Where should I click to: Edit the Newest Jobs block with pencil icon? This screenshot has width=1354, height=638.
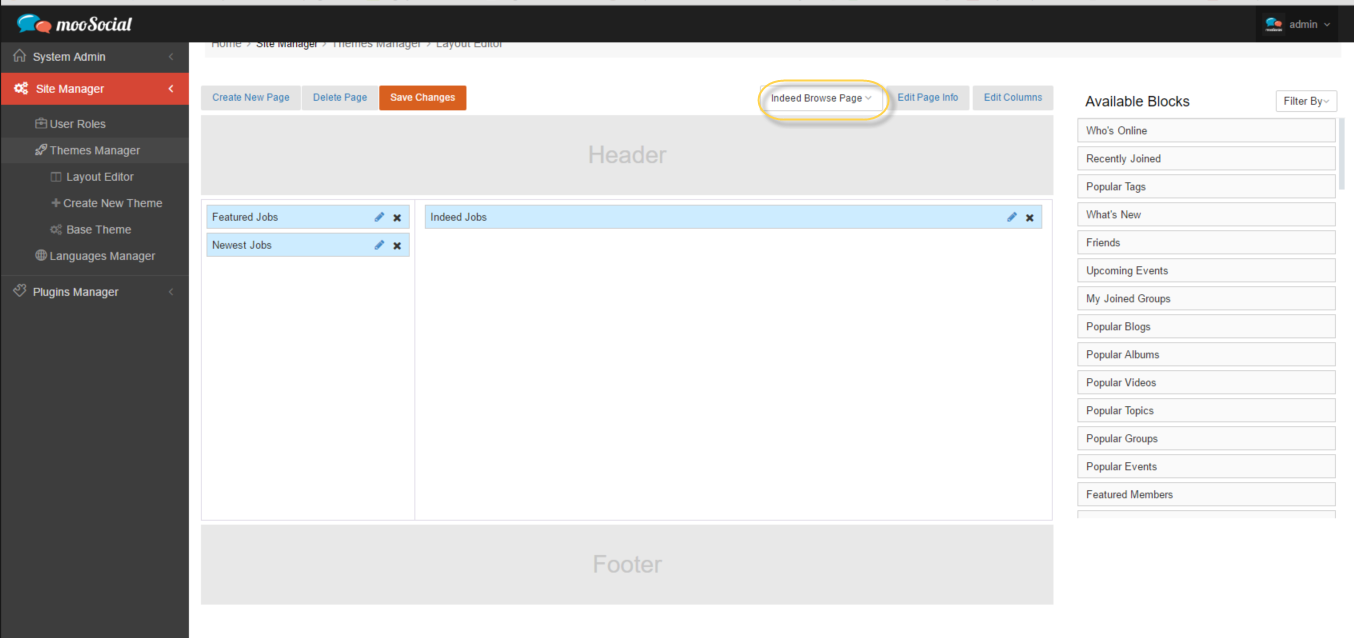pyautogui.click(x=379, y=245)
